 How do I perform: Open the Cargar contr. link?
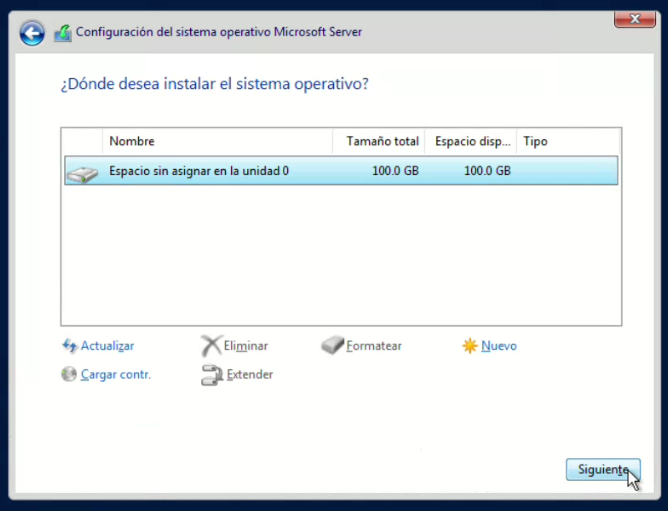pos(115,375)
